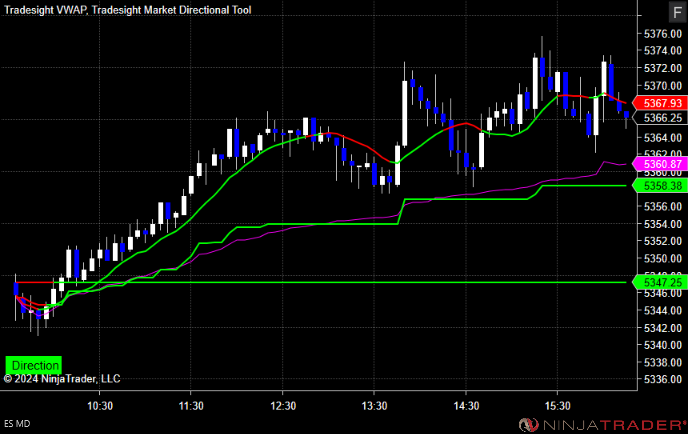Click the green Direction indicator box
This screenshot has width=688, height=434.
pos(34,365)
